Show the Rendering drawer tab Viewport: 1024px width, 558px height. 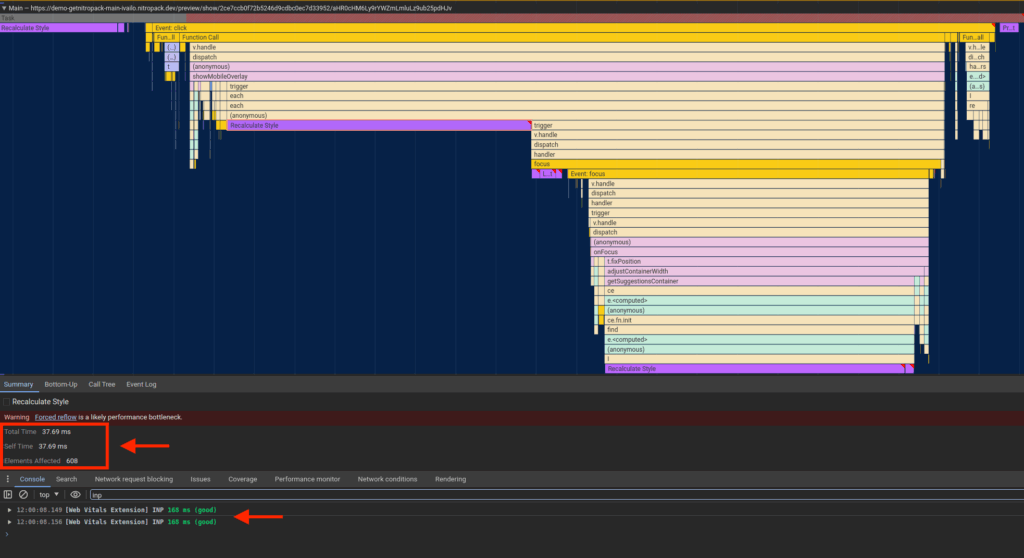coord(450,479)
